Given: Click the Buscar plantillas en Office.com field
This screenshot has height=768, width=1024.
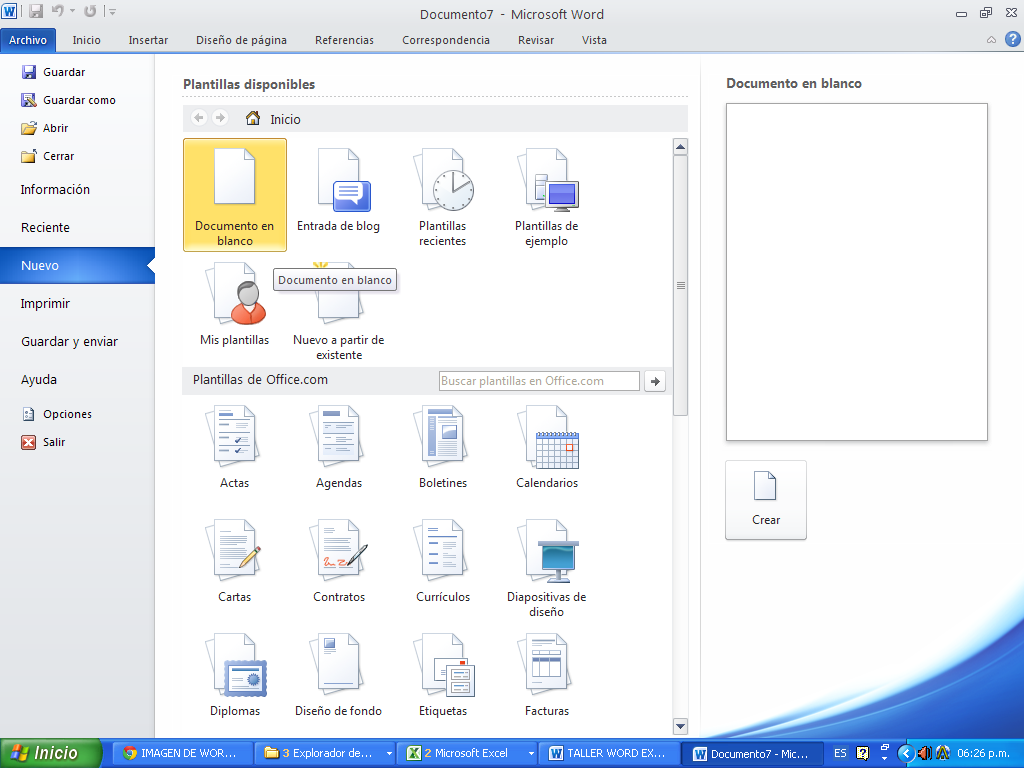Looking at the screenshot, I should (x=539, y=381).
